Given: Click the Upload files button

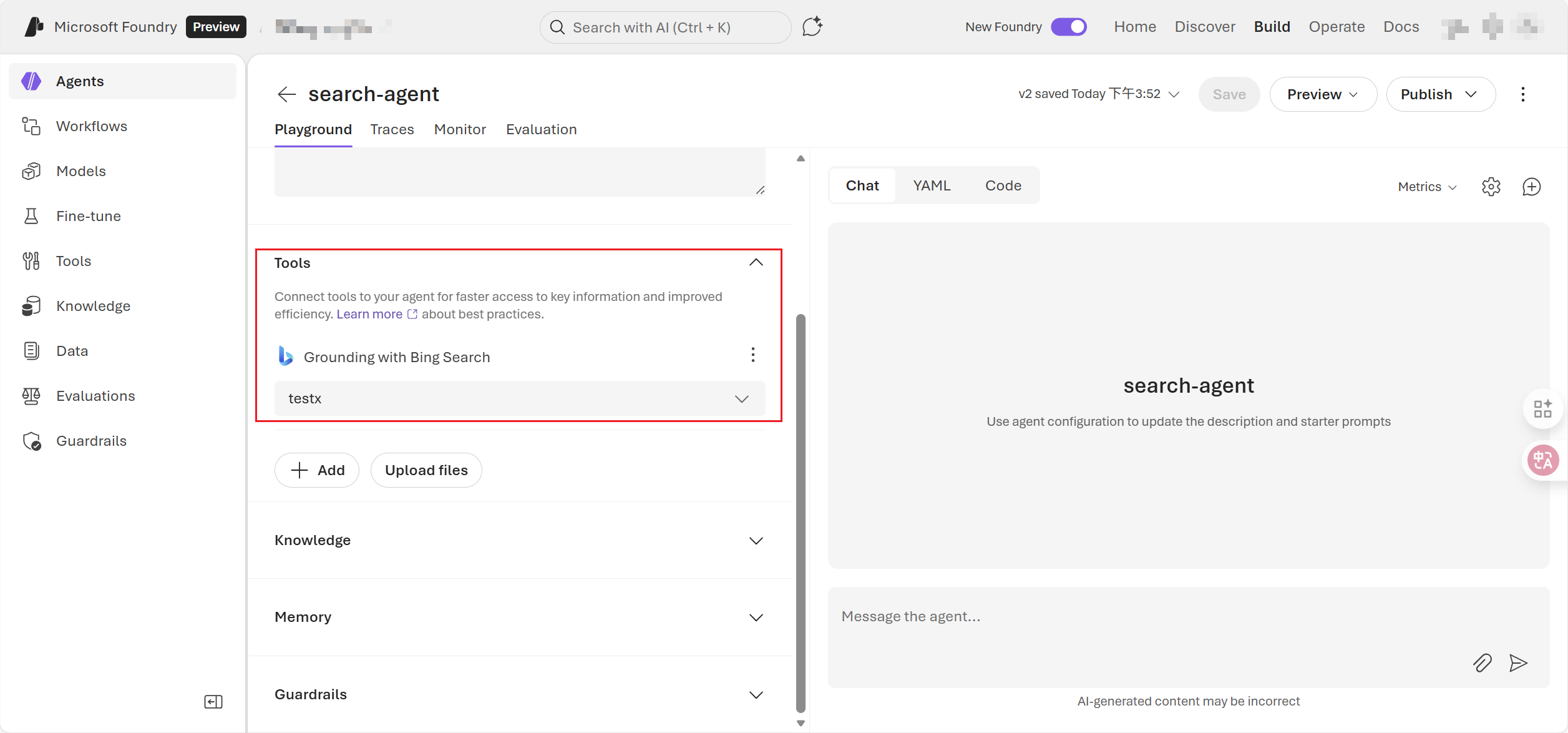Looking at the screenshot, I should point(426,470).
